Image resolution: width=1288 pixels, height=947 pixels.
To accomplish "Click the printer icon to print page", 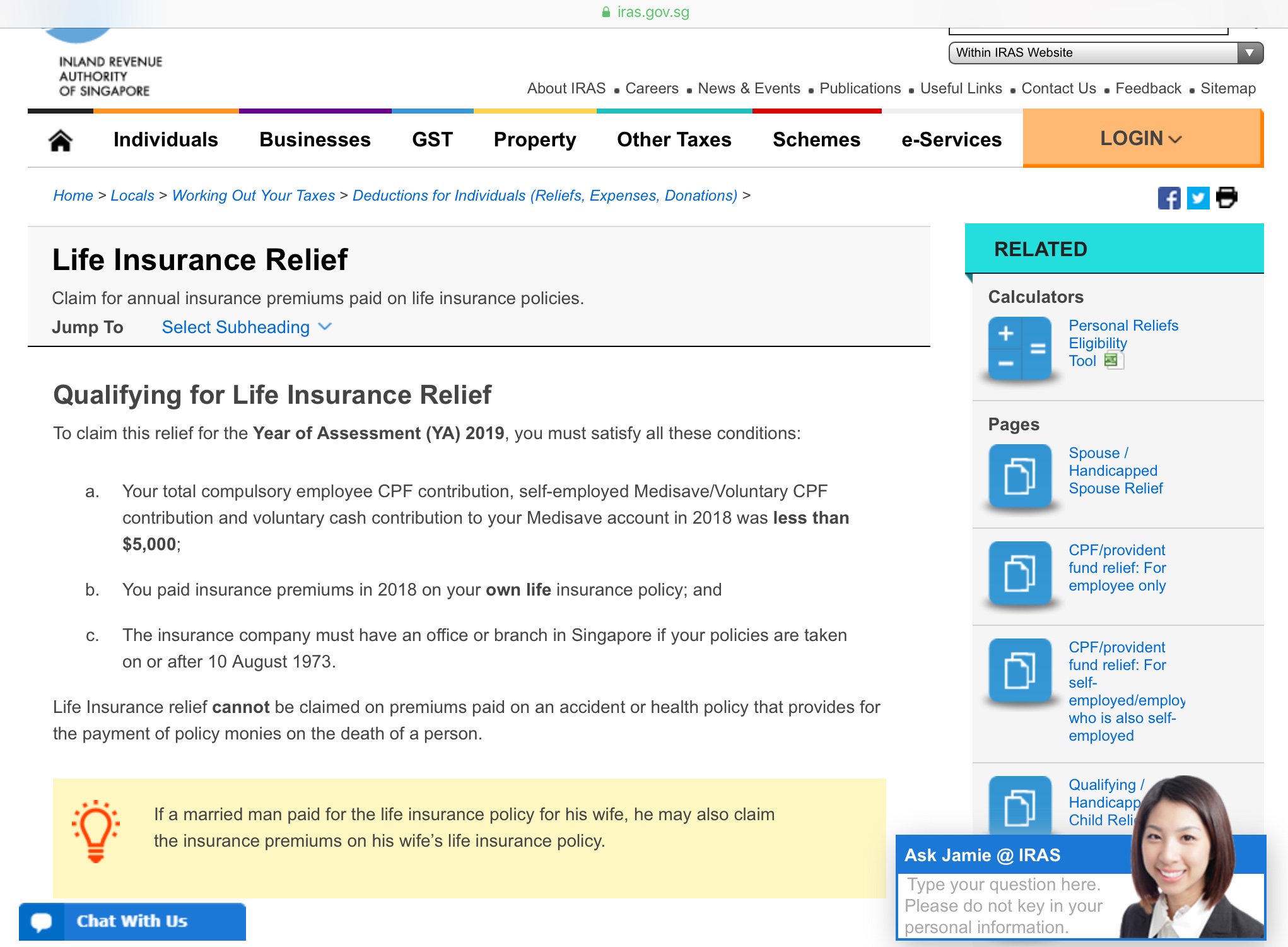I will coord(1227,197).
